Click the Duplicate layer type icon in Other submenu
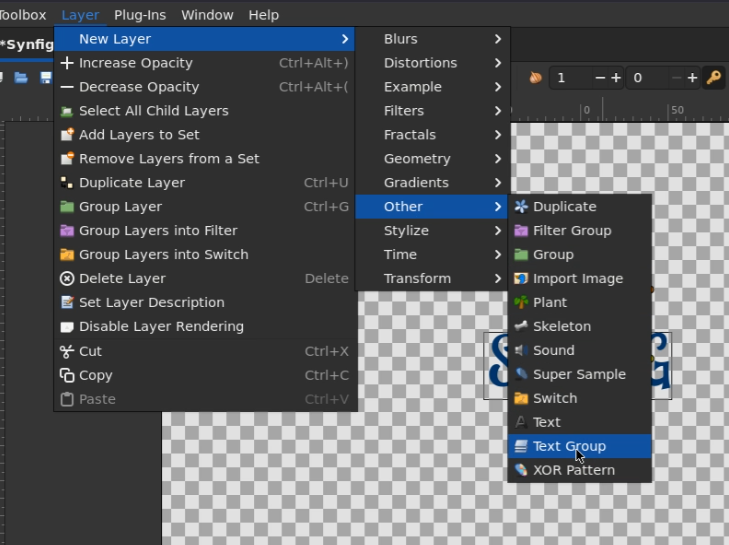The width and height of the screenshot is (729, 545). (521, 206)
